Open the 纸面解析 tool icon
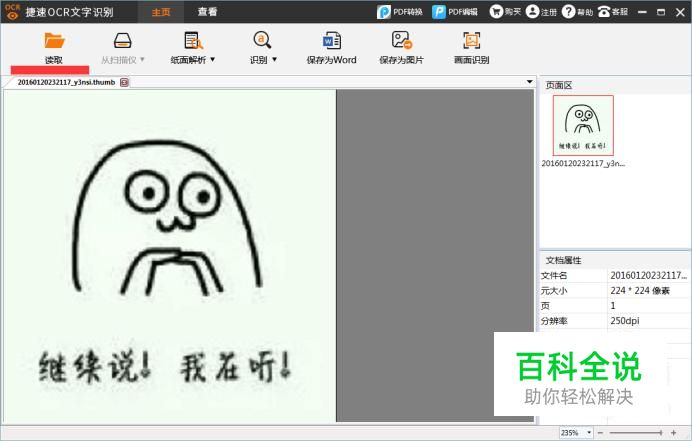Screen dimensions: 692x441 pyautogui.click(x=193, y=41)
